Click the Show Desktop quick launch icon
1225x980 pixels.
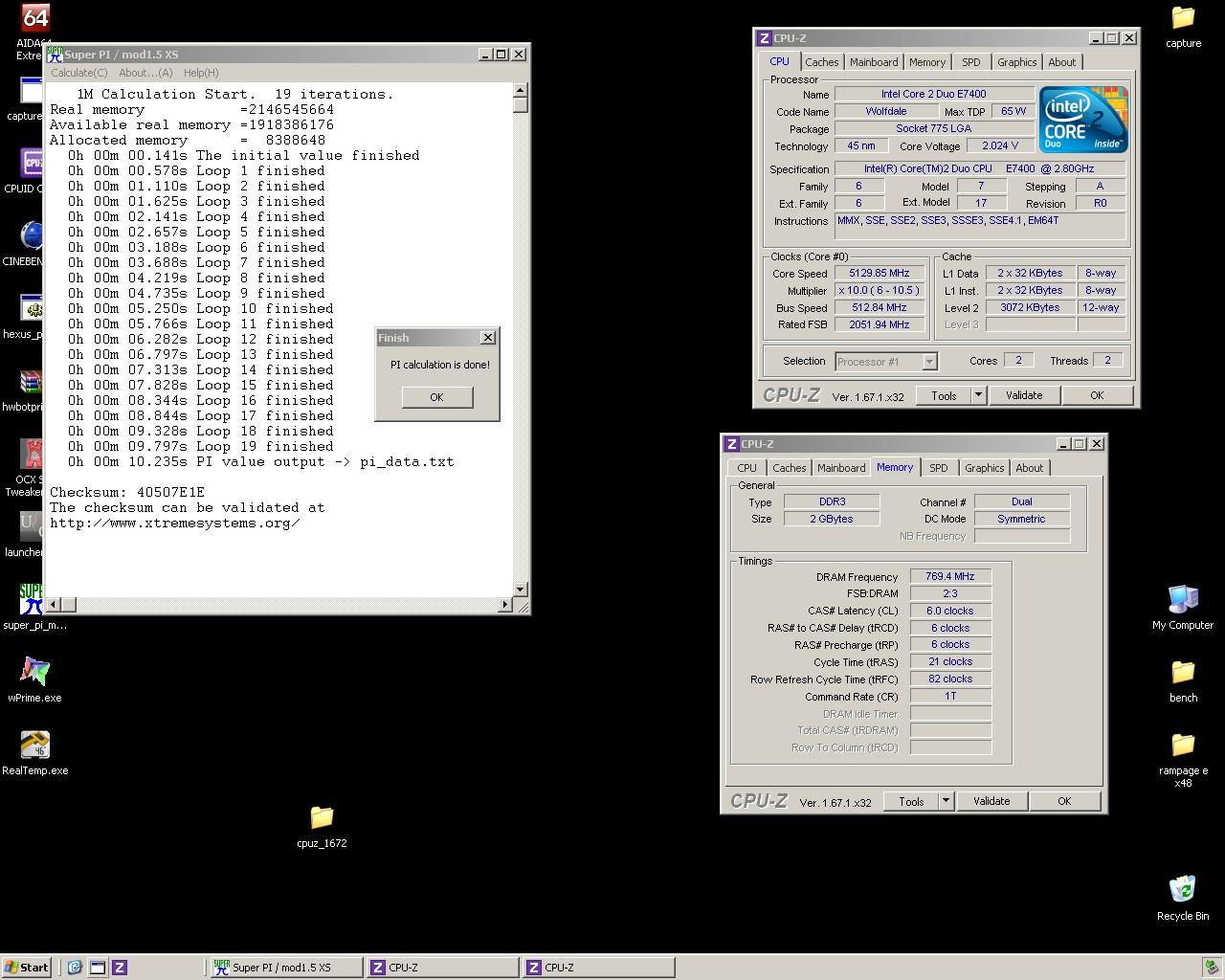pyautogui.click(x=97, y=968)
